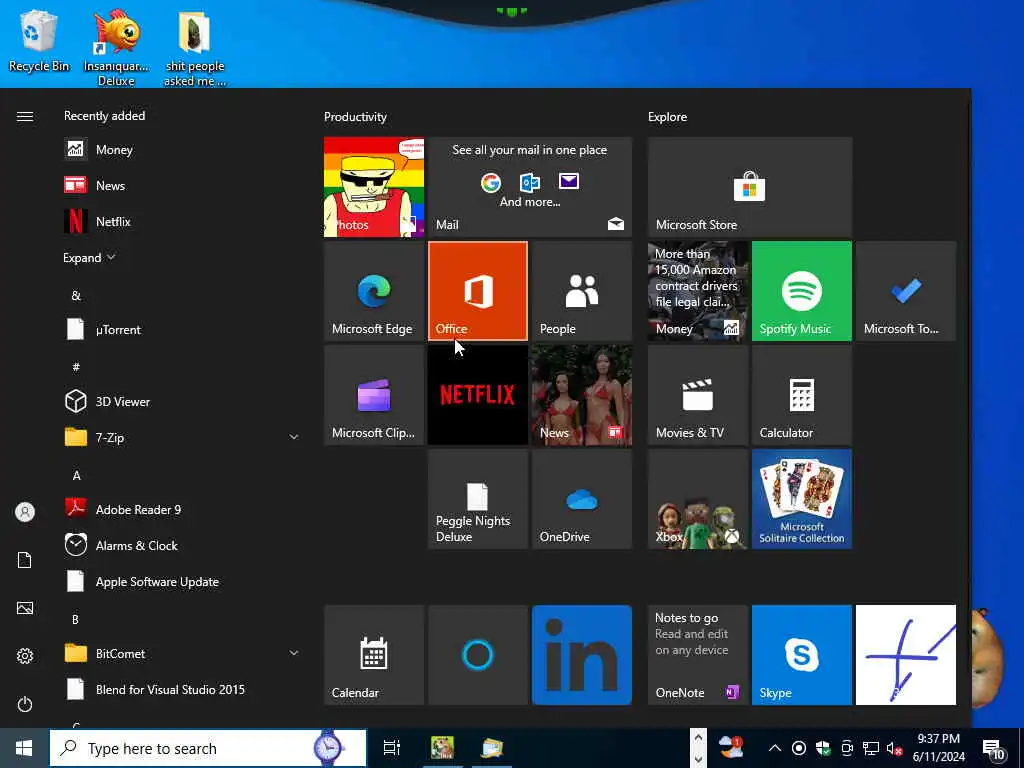Image resolution: width=1024 pixels, height=768 pixels.
Task: Open the weather tray icon on the taskbar
Action: (731, 748)
